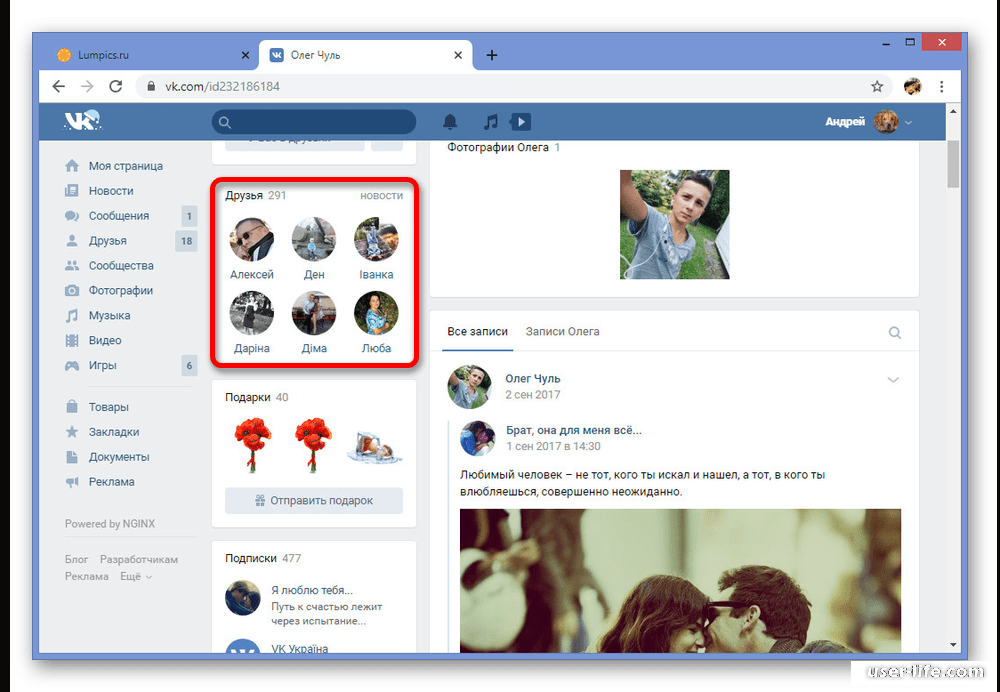Reload the page with refresh icon
Image resolution: width=1000 pixels, height=692 pixels.
(115, 86)
